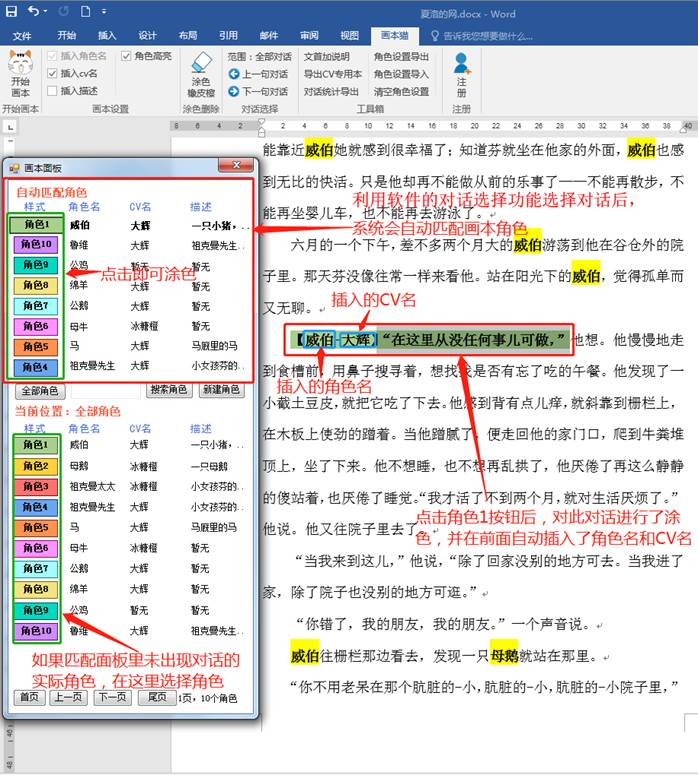The image size is (698, 775).
Task: Go to 首页 in the role list
Action: click(30, 697)
